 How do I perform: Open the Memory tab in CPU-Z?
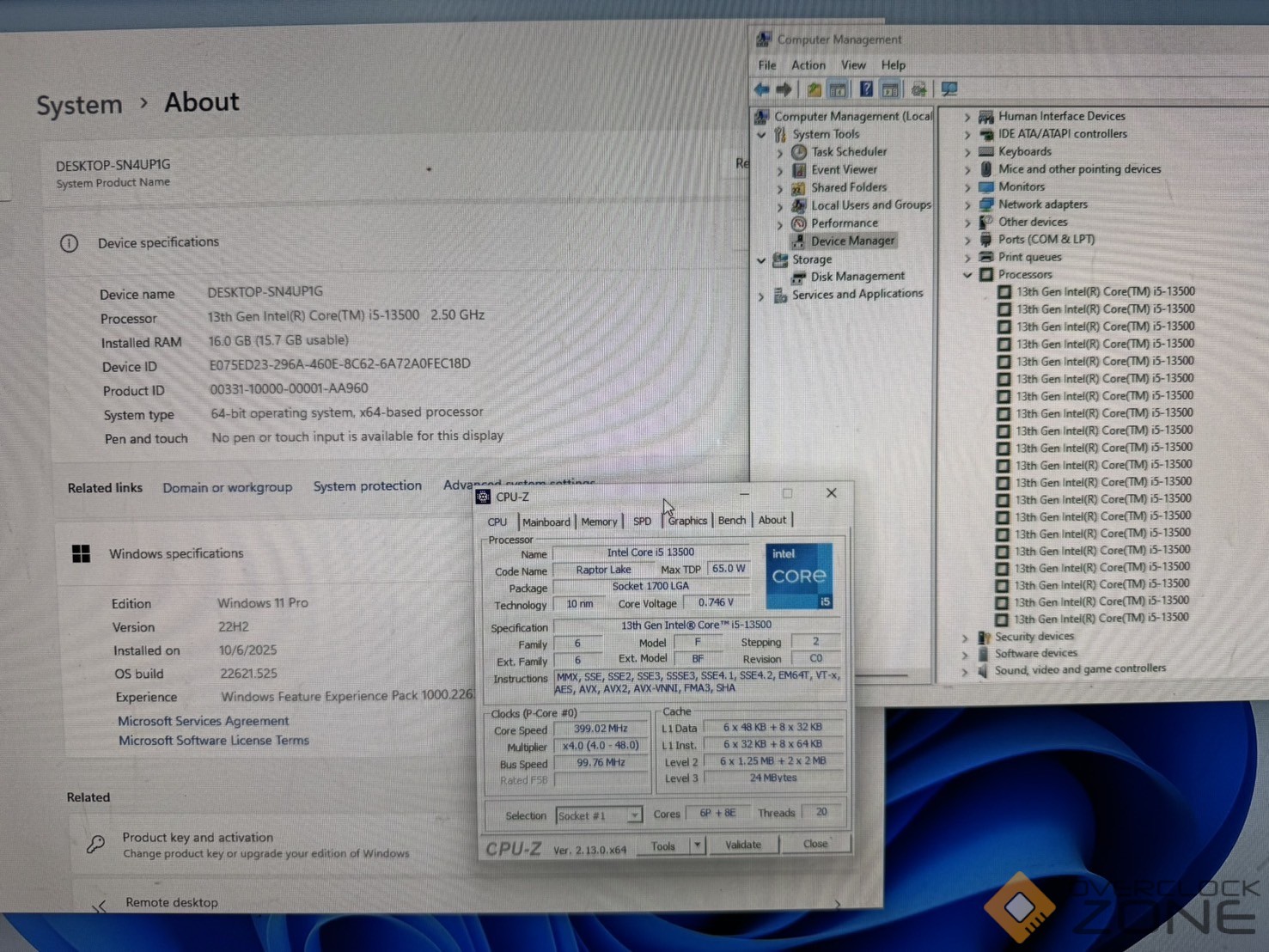pyautogui.click(x=599, y=522)
